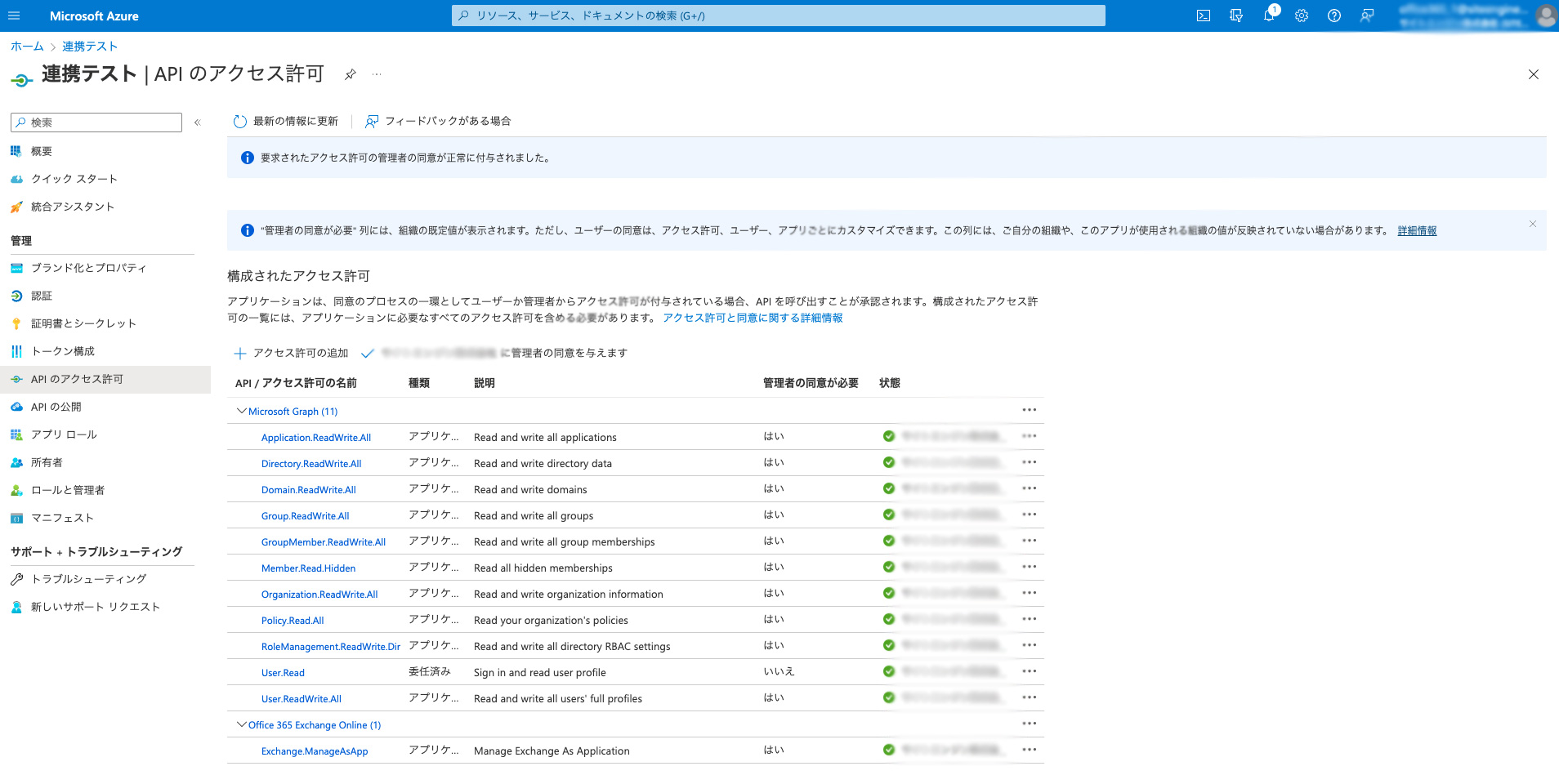Image resolution: width=1559 pixels, height=784 pixels.
Task: Open Policy.Read.All permission link
Action: pos(293,621)
